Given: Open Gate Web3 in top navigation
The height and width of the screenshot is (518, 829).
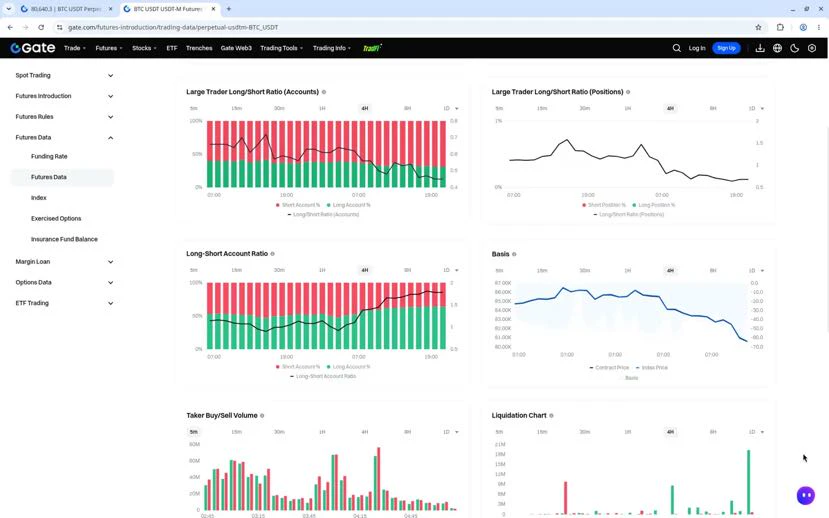Looking at the screenshot, I should (x=236, y=48).
